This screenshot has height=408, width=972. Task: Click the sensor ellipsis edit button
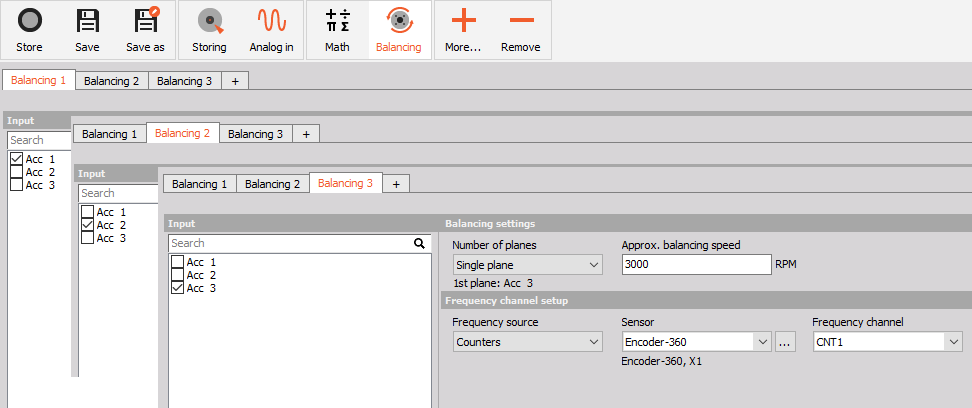[x=785, y=342]
